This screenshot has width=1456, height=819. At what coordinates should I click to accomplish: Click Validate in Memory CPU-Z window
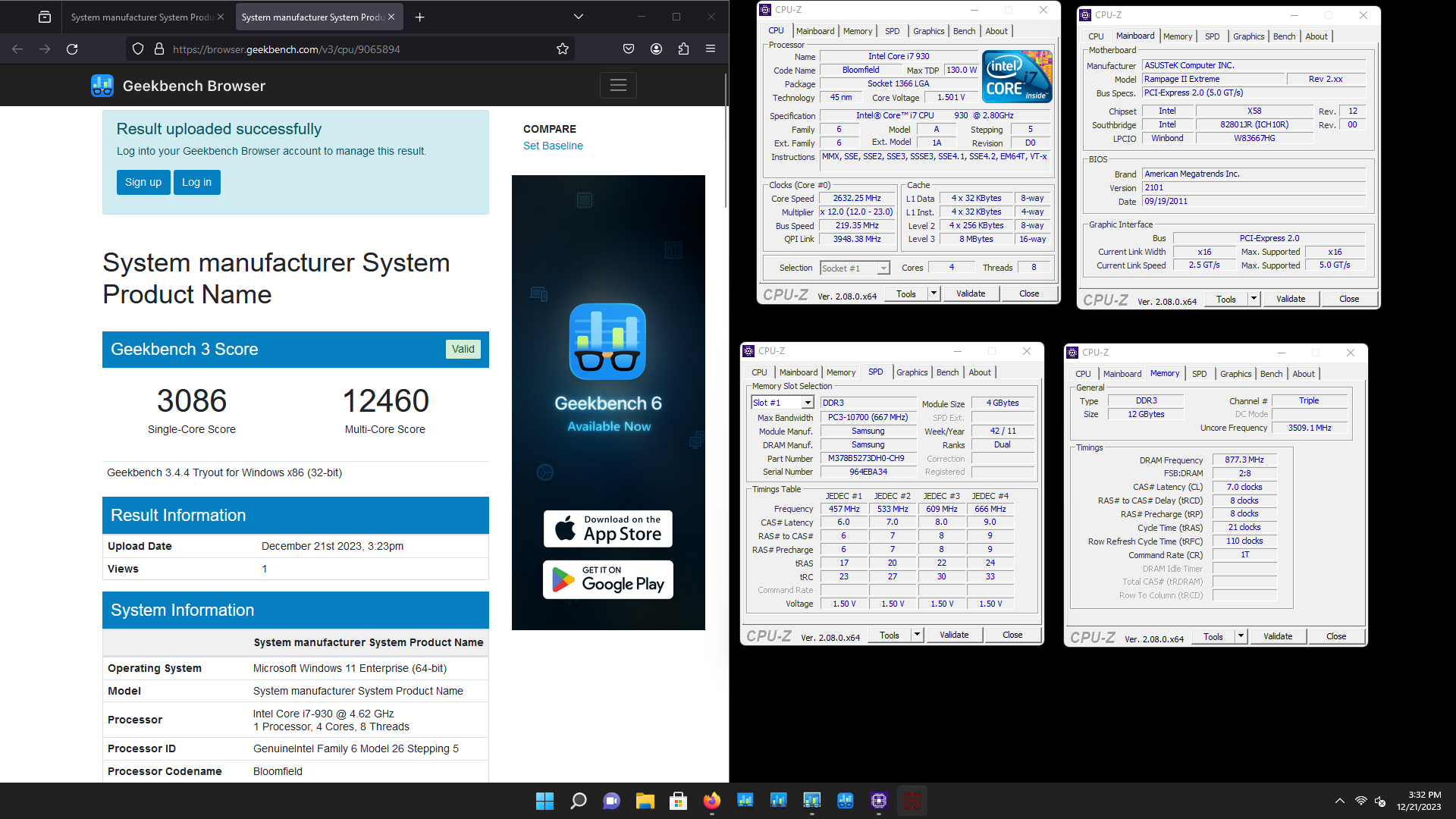click(x=1278, y=636)
